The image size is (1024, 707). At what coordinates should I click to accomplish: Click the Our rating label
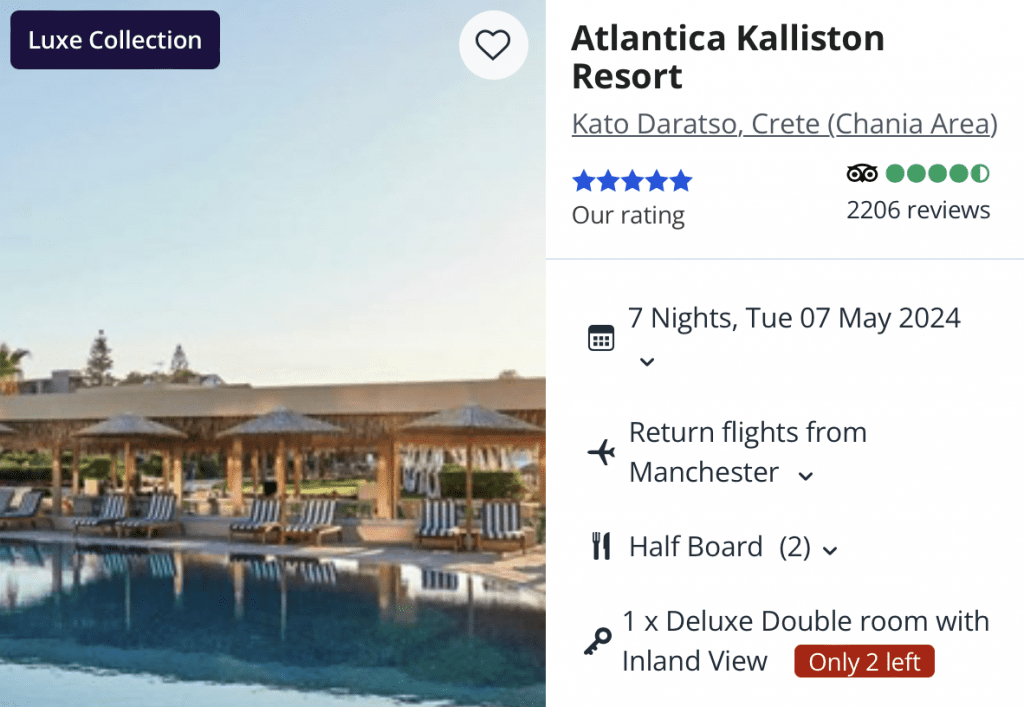pyautogui.click(x=628, y=215)
